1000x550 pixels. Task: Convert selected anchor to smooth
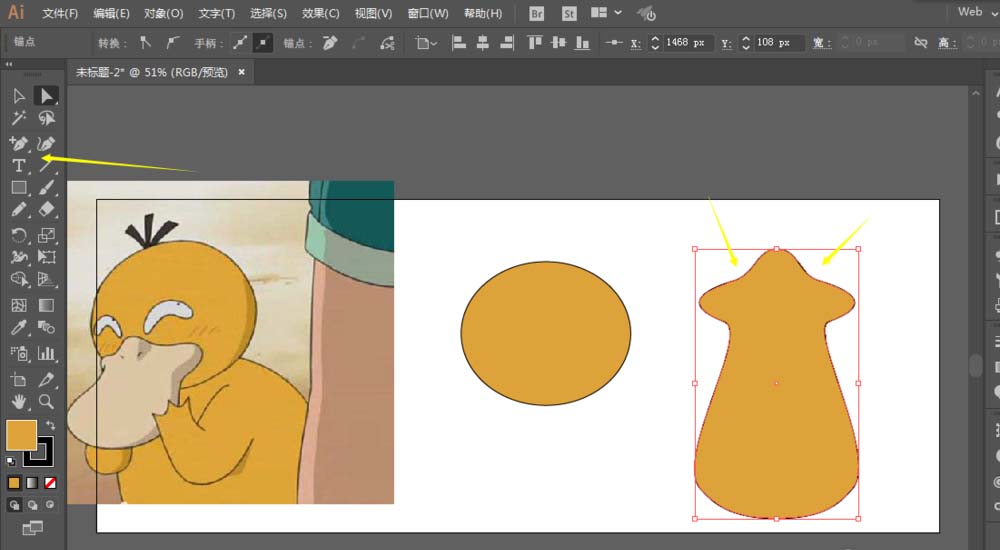click(172, 43)
